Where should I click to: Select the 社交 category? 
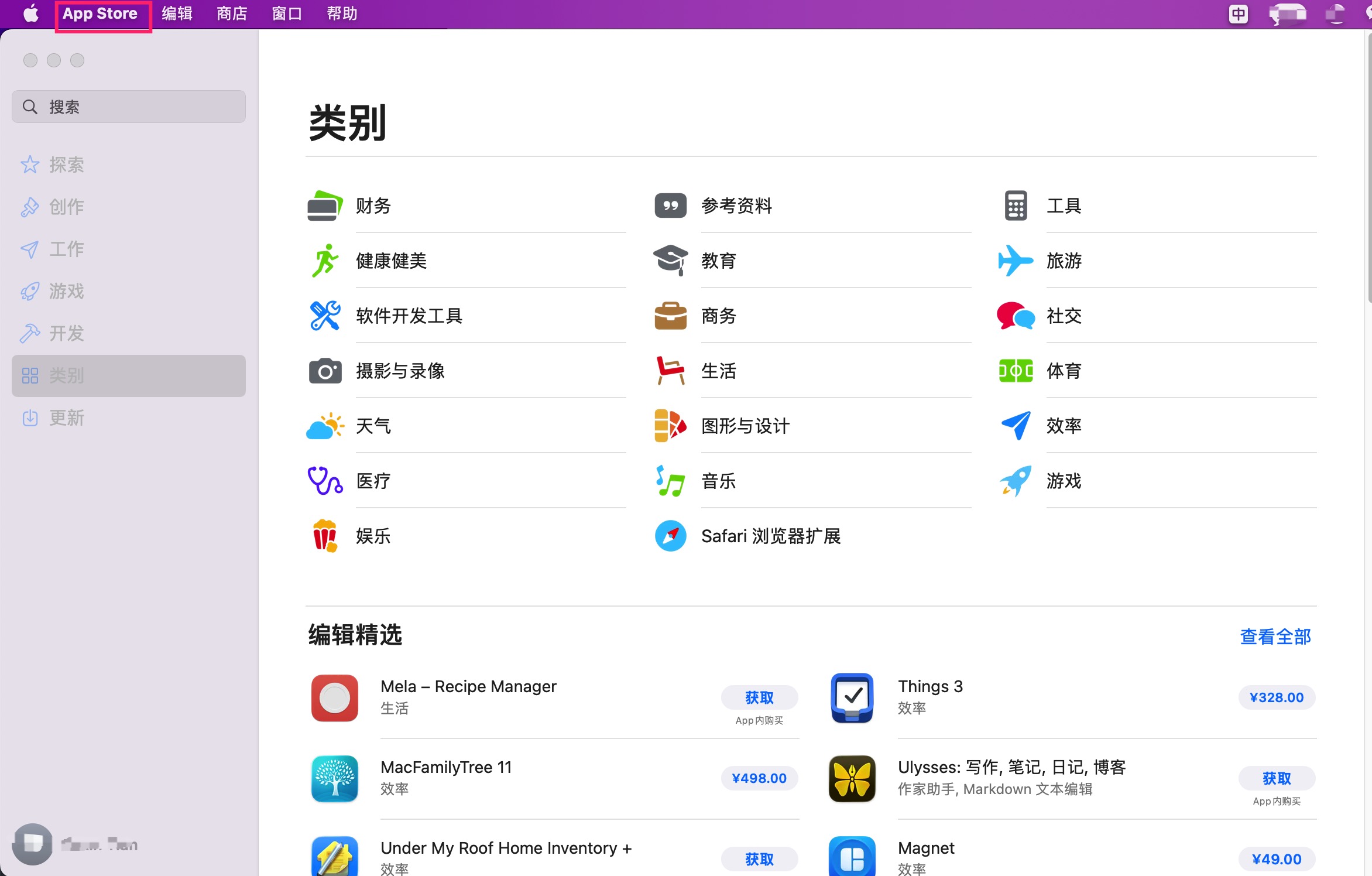click(1064, 316)
